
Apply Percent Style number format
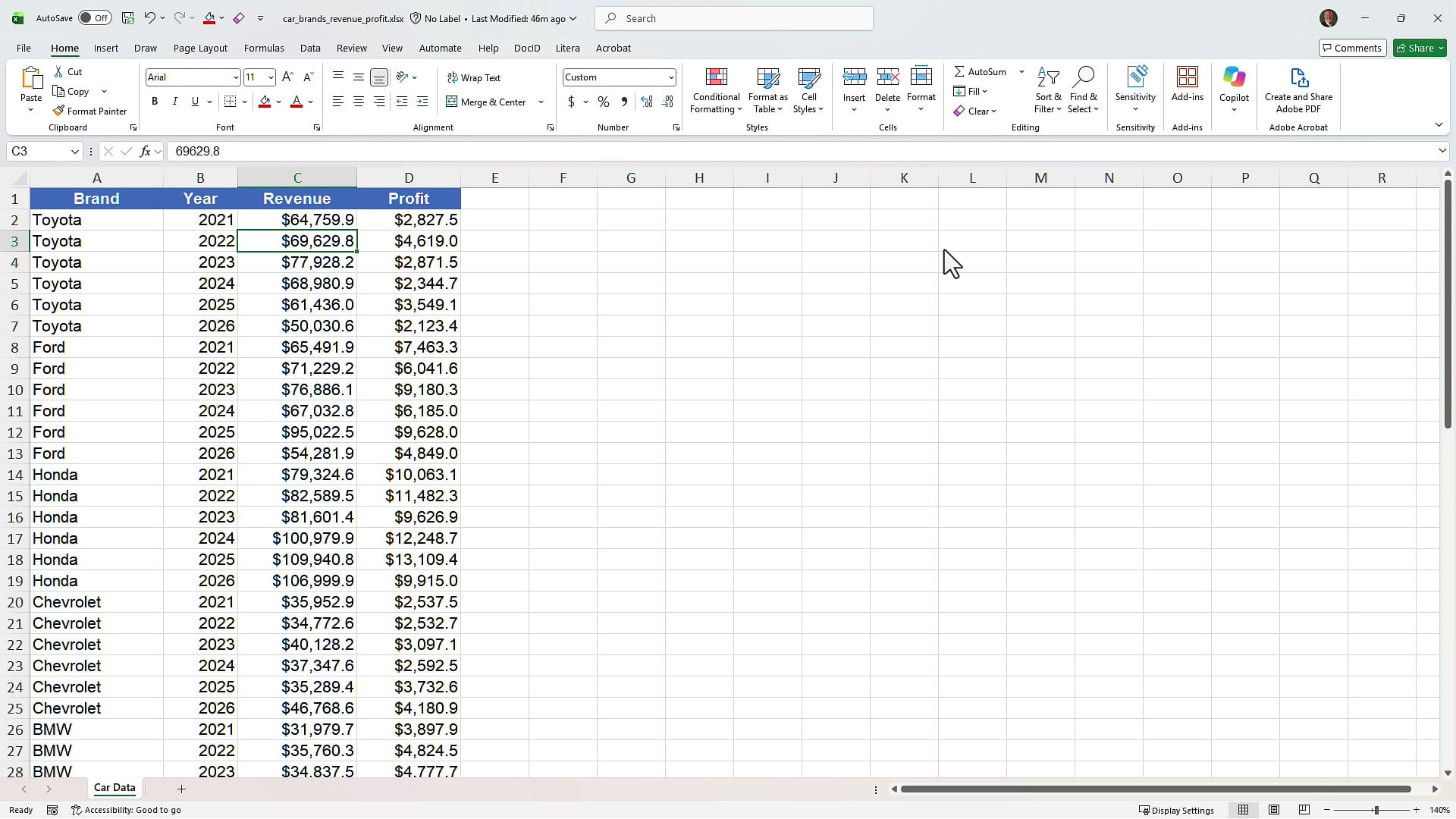[x=604, y=102]
